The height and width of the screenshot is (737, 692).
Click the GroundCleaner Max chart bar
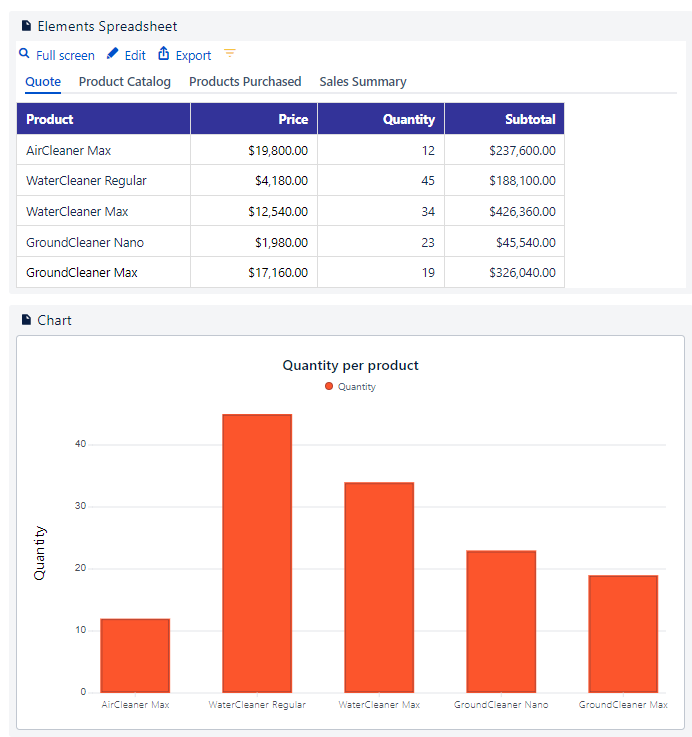pyautogui.click(x=623, y=633)
